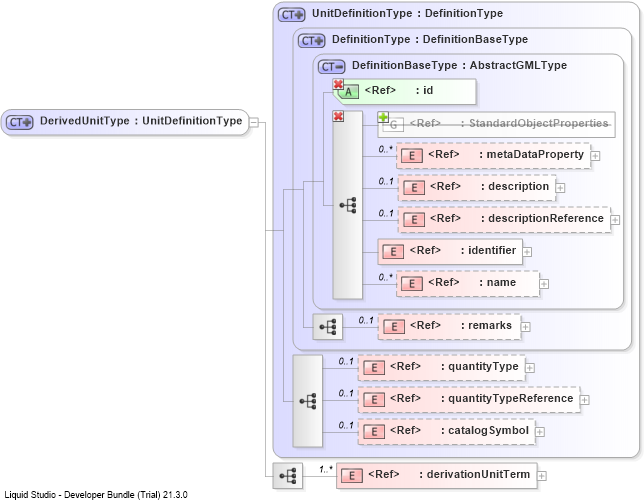Image resolution: width=644 pixels, height=500 pixels.
Task: Expand the metaDataProperty element
Action: 595,156
